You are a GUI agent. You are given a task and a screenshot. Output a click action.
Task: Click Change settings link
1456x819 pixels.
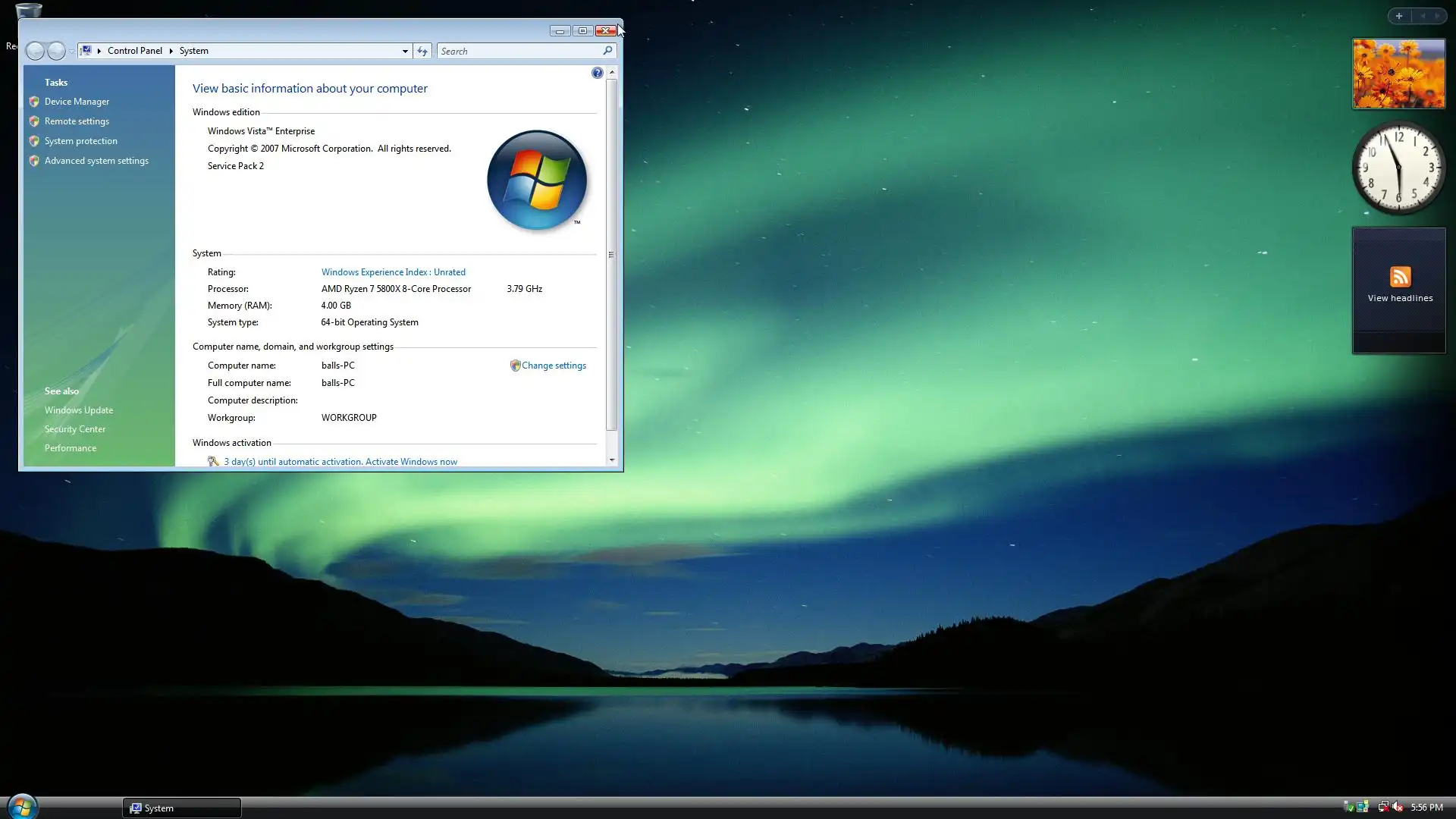tap(554, 366)
